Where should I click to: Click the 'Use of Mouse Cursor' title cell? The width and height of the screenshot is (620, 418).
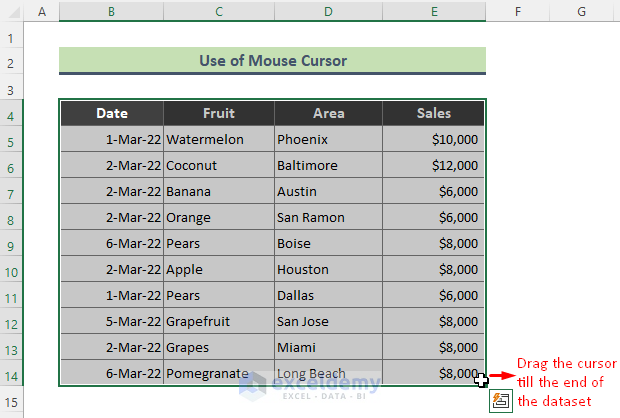coord(272,61)
